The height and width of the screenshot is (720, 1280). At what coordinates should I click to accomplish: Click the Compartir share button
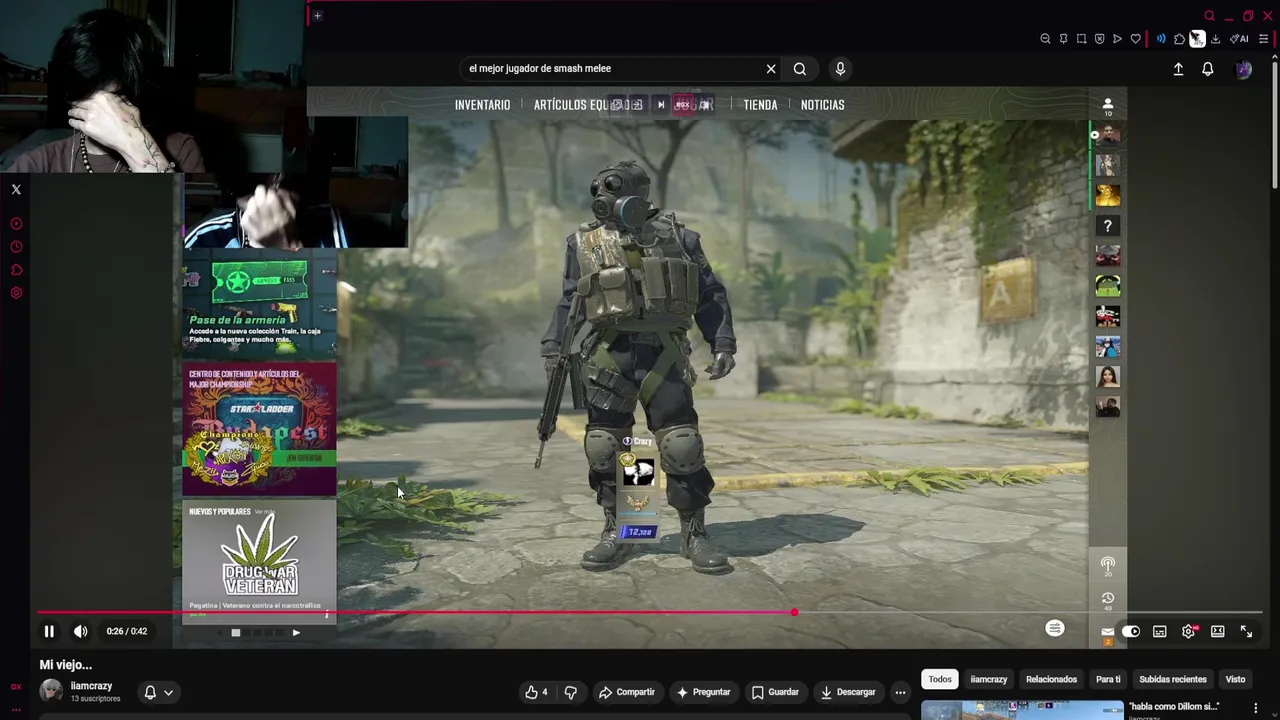pos(626,692)
